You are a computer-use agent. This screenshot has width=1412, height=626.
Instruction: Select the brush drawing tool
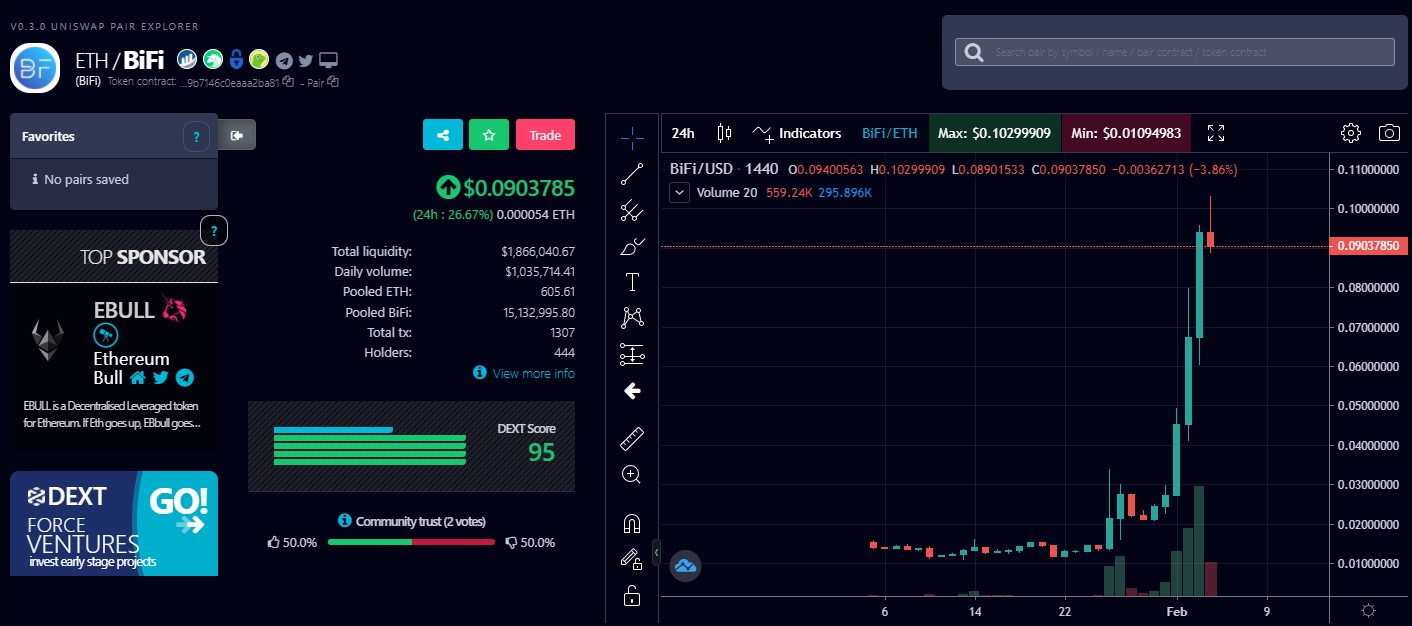(632, 246)
